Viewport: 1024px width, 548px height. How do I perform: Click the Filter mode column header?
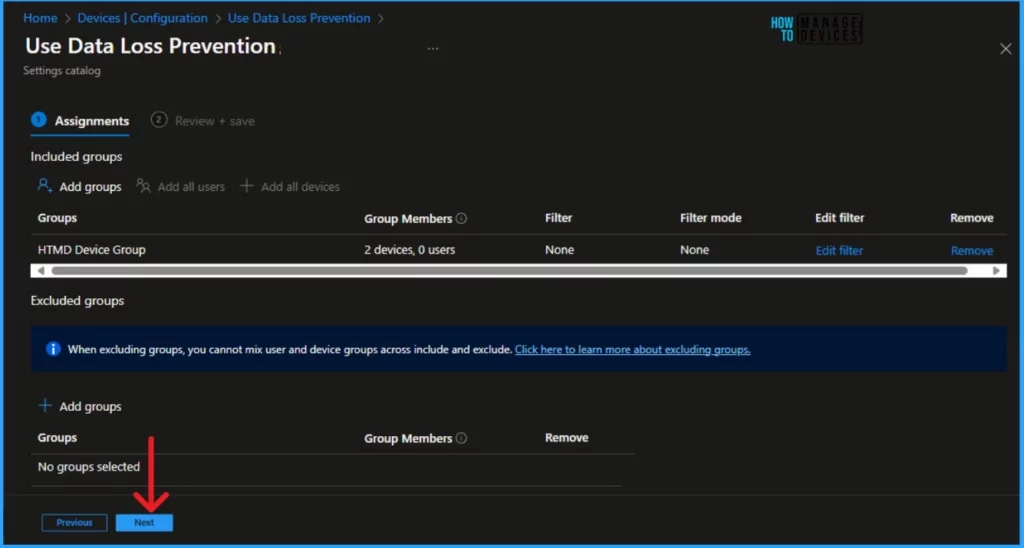click(711, 218)
